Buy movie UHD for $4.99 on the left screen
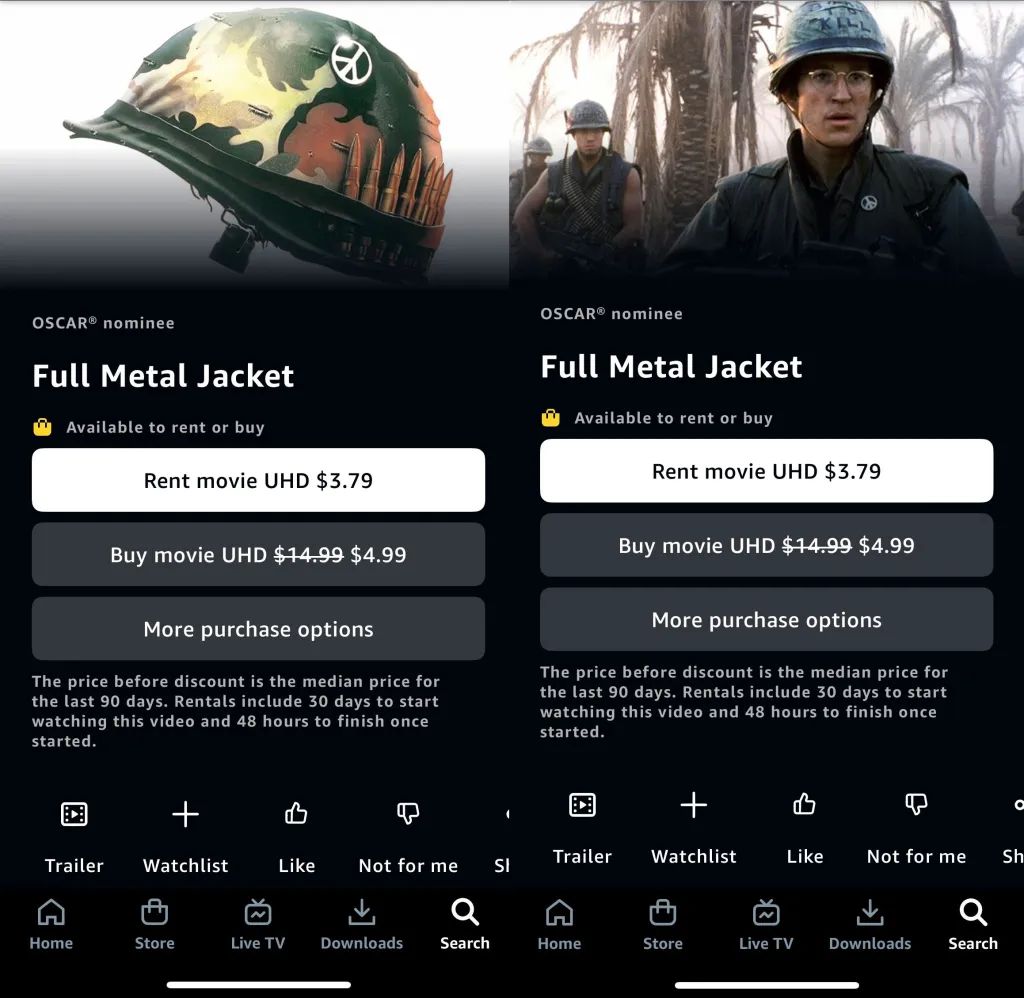The height and width of the screenshot is (998, 1024). click(258, 555)
